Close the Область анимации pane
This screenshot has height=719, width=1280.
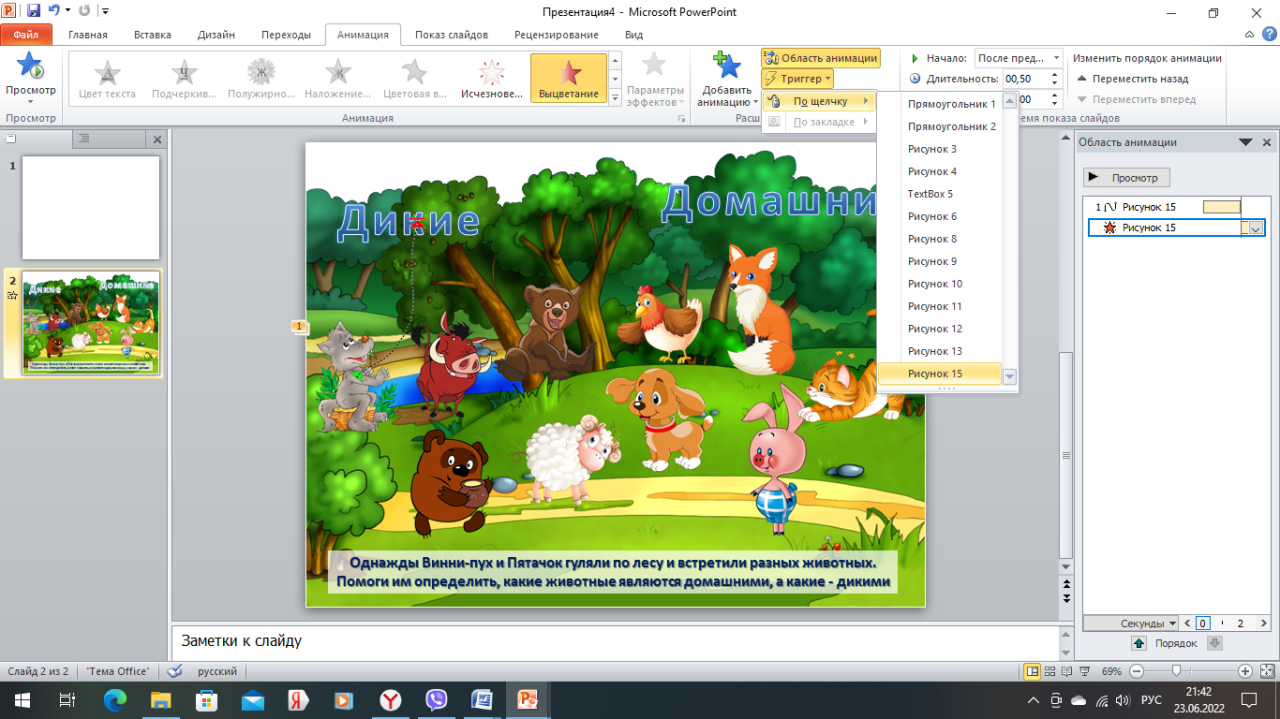click(x=1267, y=143)
